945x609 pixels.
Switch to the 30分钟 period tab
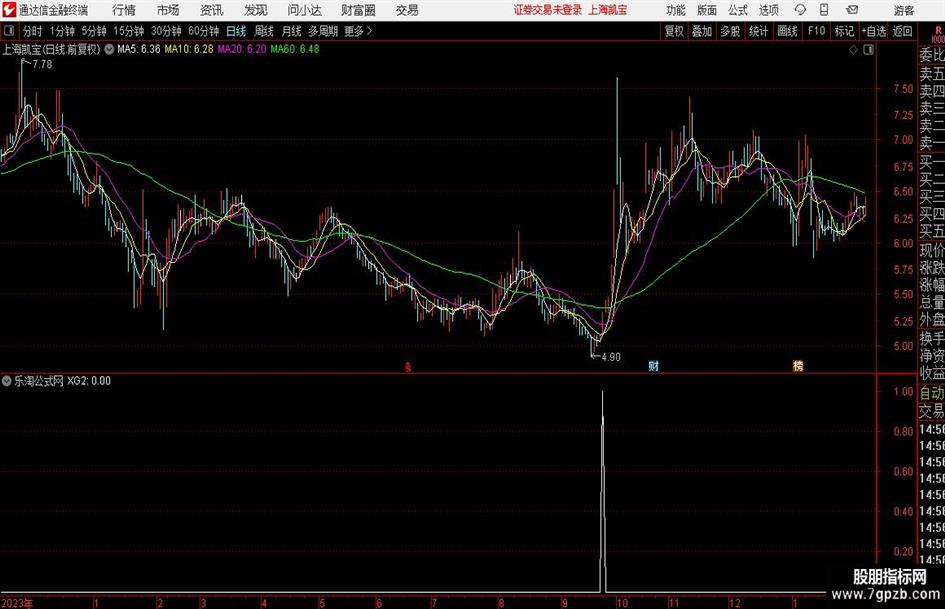166,31
